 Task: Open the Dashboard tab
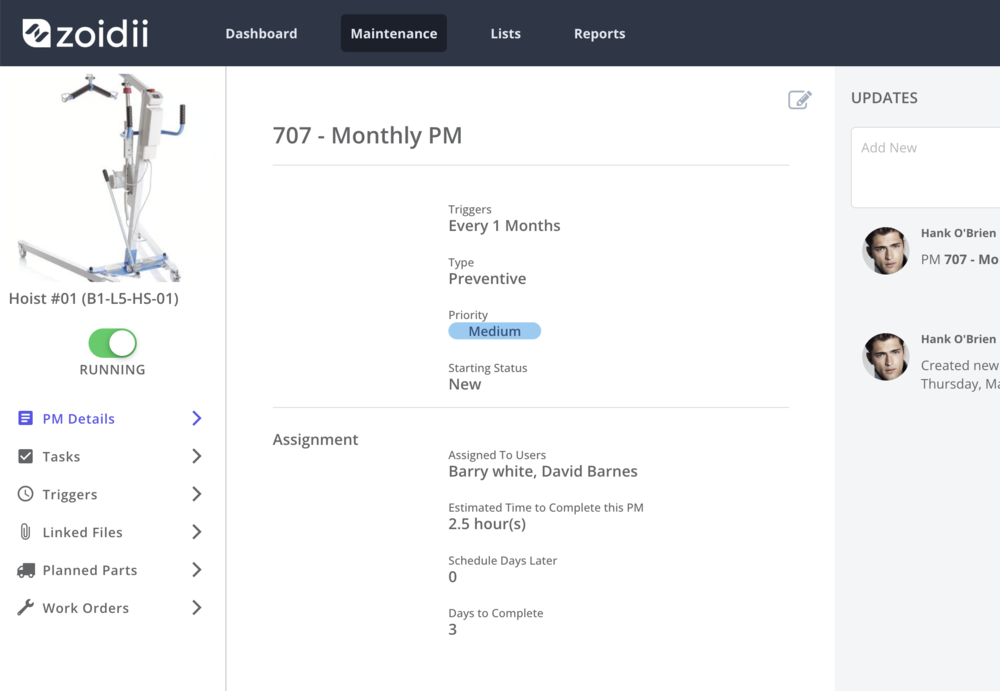click(x=261, y=34)
